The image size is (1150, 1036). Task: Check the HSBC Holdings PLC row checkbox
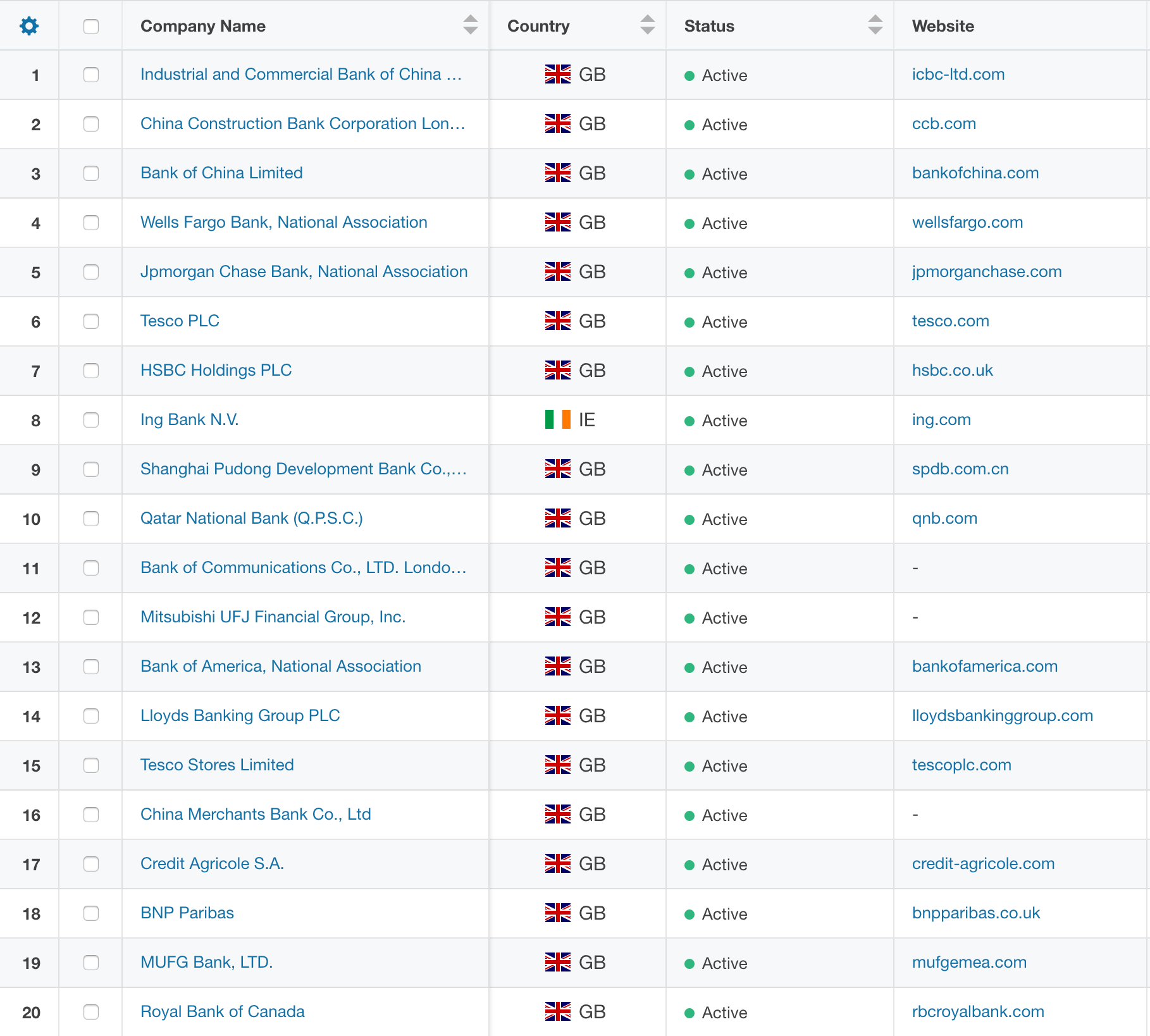(x=91, y=371)
